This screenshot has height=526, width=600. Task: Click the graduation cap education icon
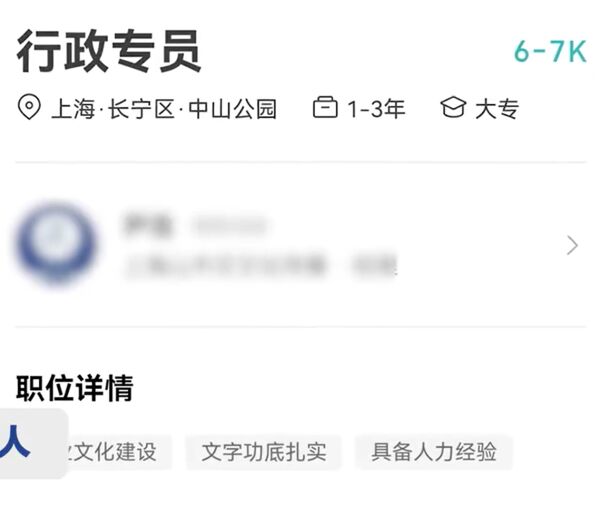[453, 107]
